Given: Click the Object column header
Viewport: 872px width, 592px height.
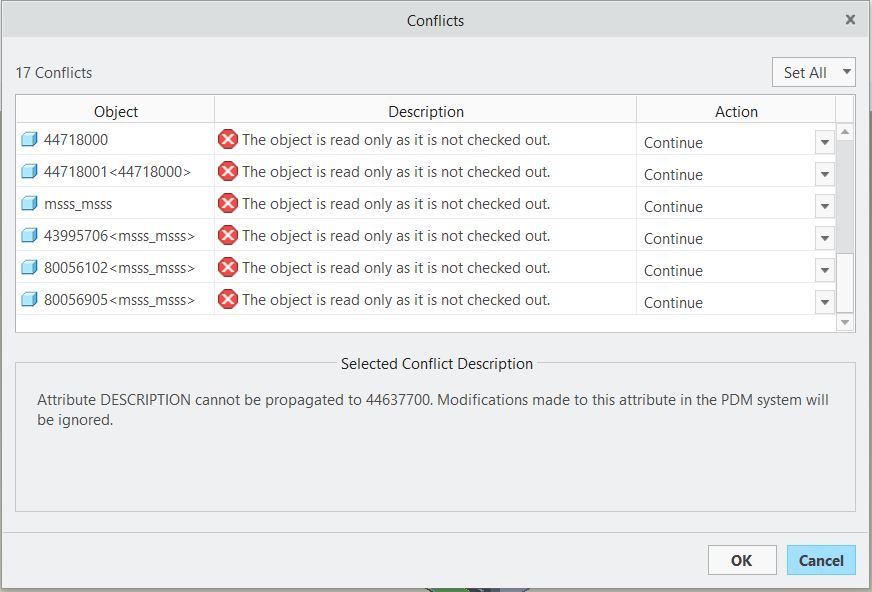Looking at the screenshot, I should pos(116,111).
